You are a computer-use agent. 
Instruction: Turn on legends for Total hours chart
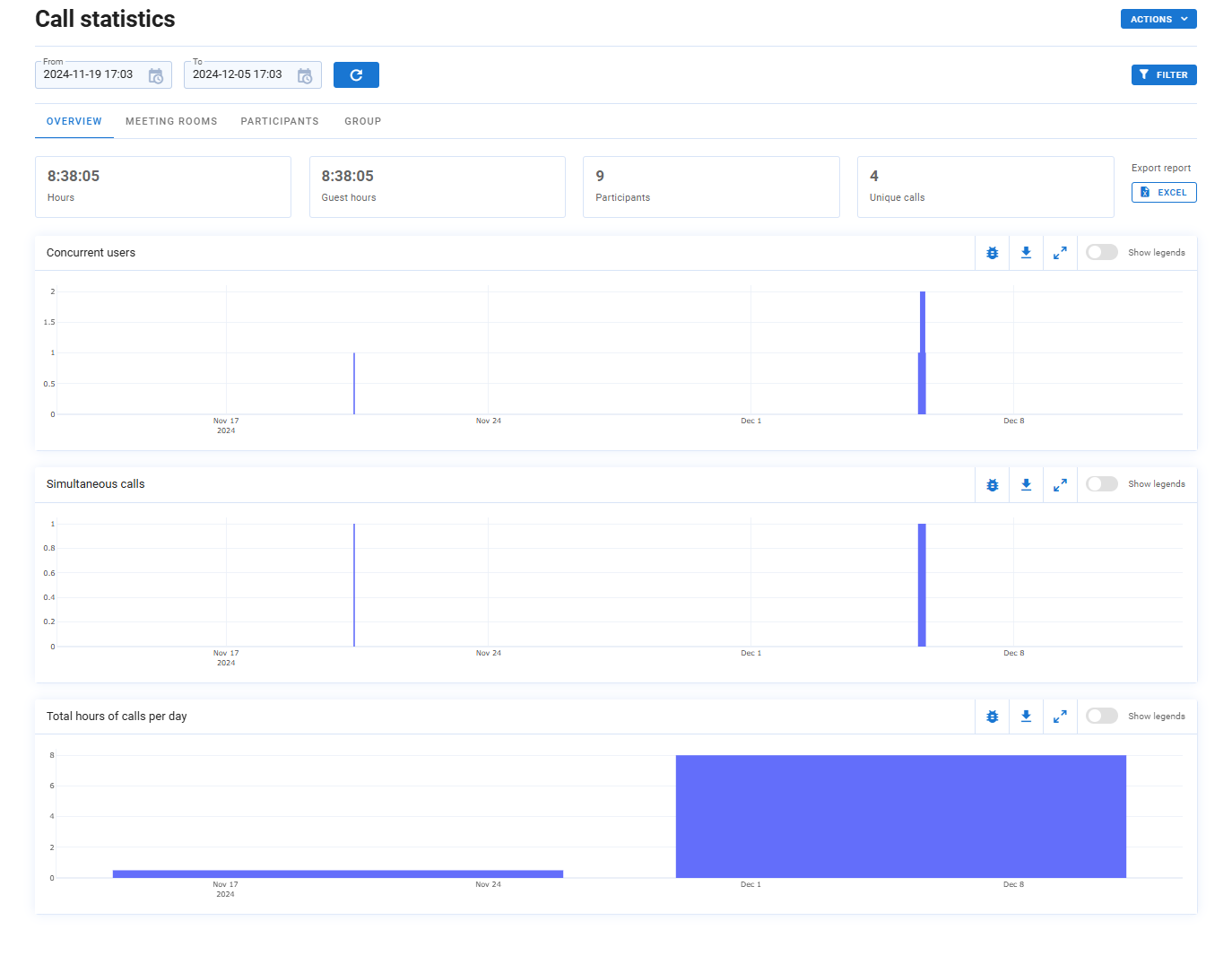click(x=1101, y=717)
